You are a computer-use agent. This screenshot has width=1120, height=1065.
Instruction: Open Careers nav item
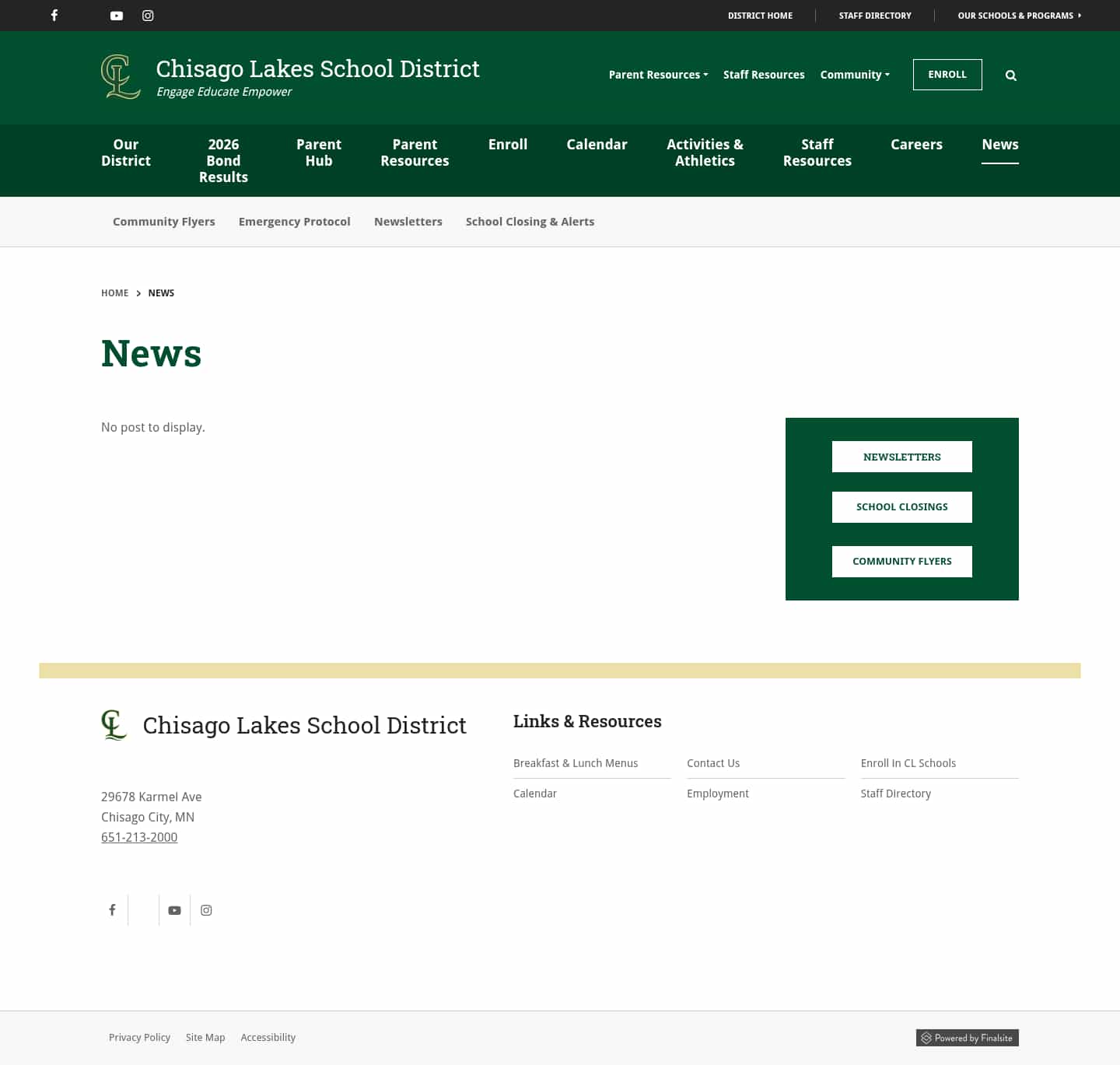pos(916,145)
